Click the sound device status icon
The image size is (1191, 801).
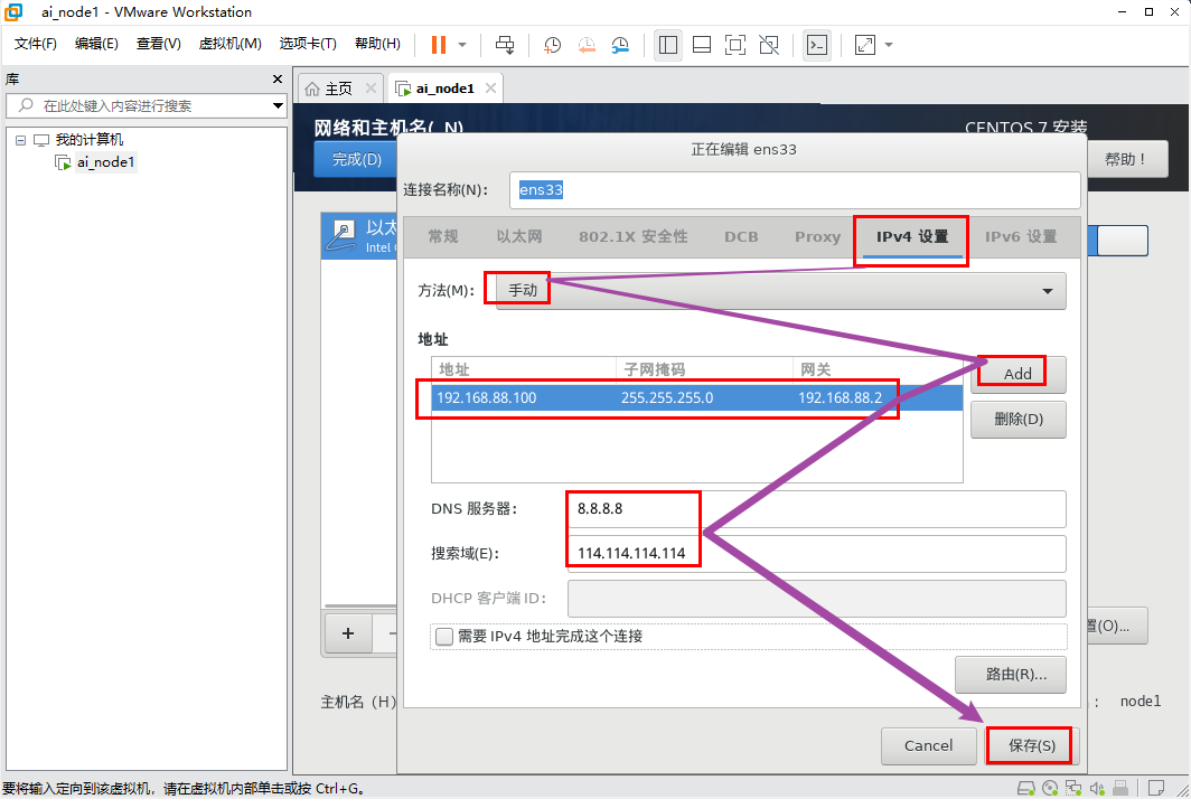[1097, 788]
